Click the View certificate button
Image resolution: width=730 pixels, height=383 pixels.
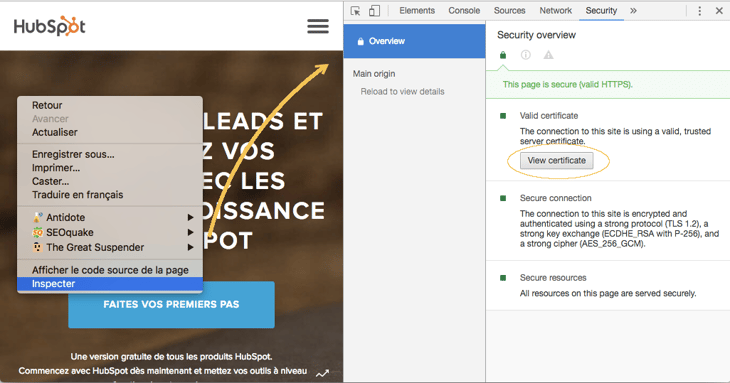tap(556, 161)
